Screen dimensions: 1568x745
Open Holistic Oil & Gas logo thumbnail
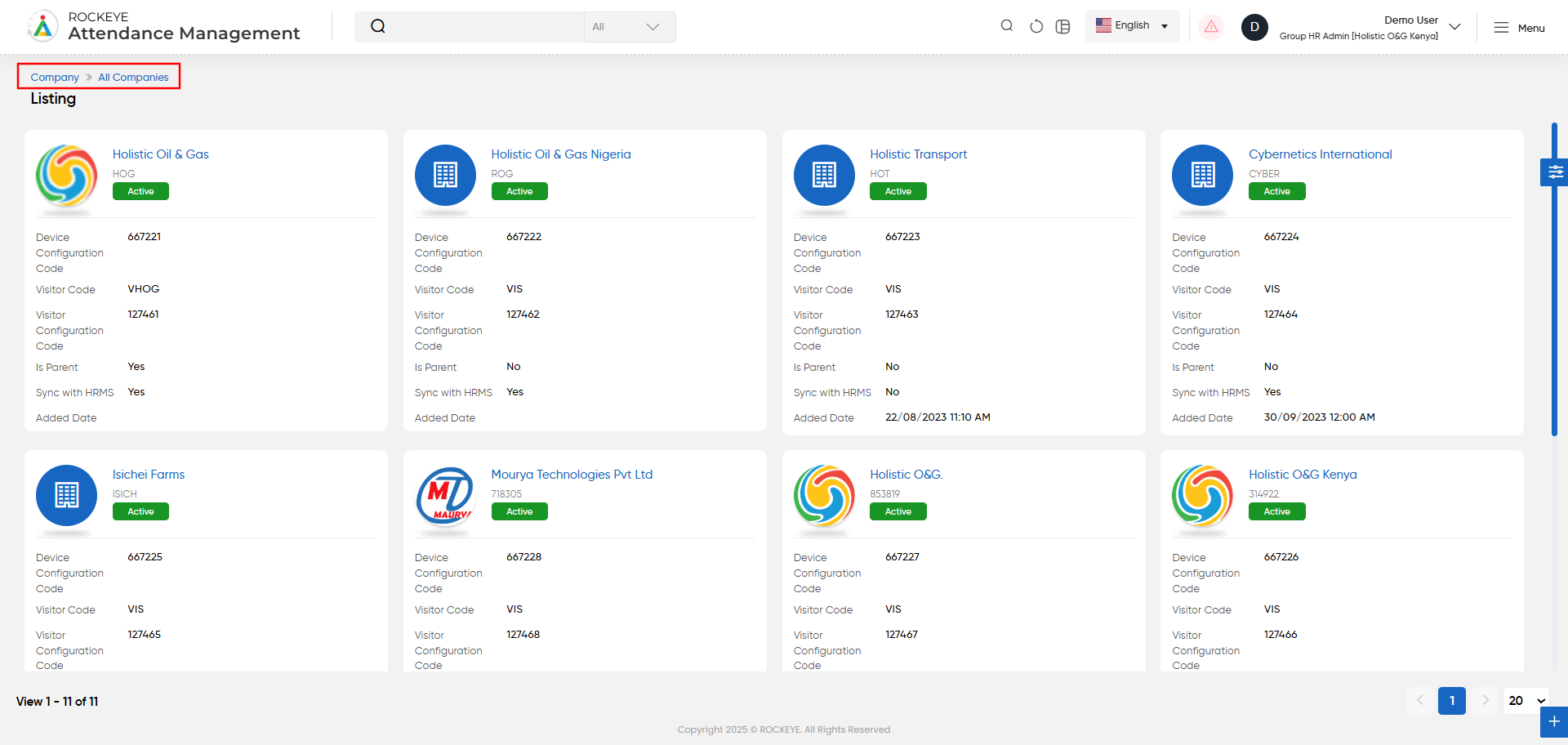66,175
